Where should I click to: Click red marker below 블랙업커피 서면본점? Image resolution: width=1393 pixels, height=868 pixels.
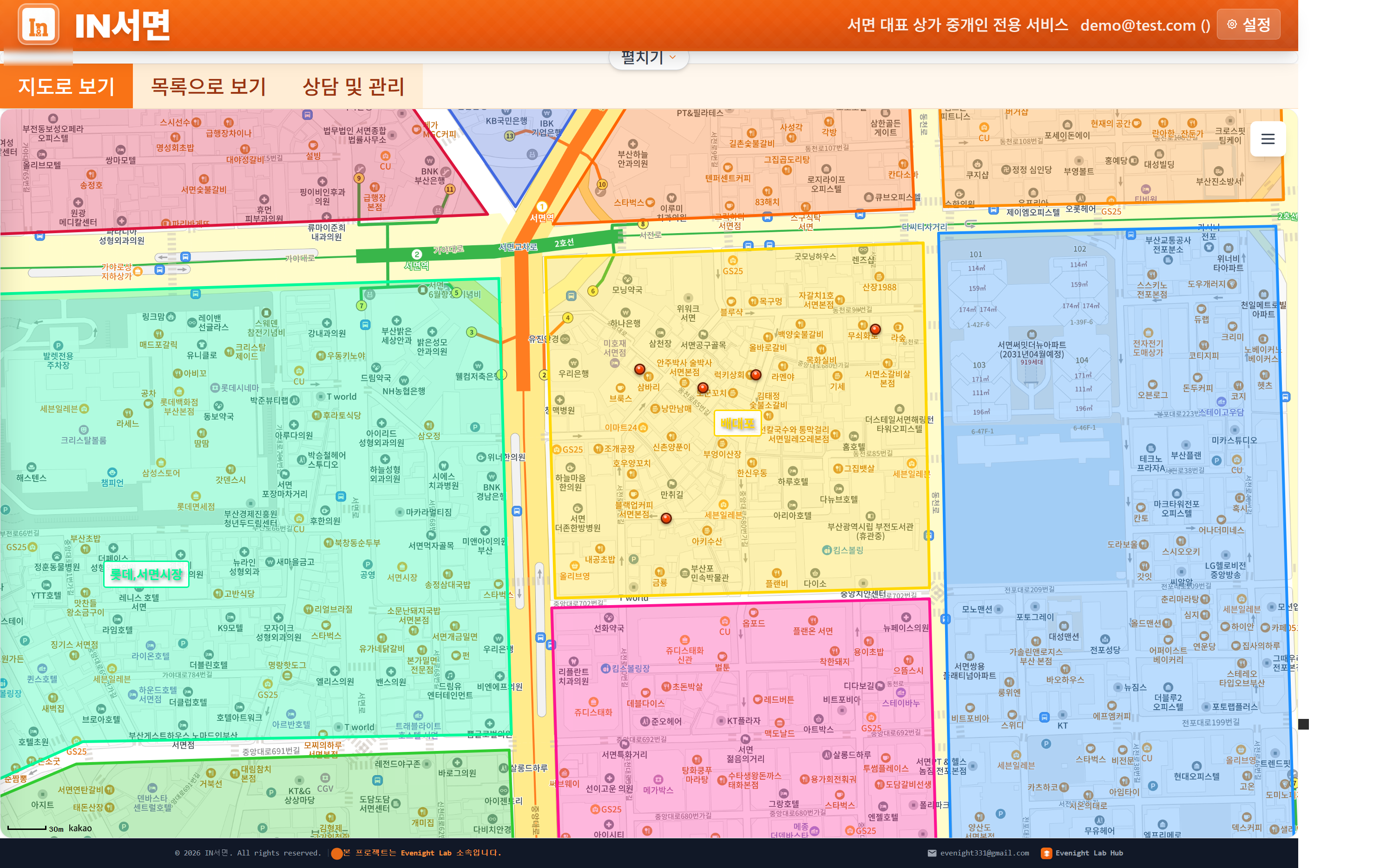[x=666, y=518]
